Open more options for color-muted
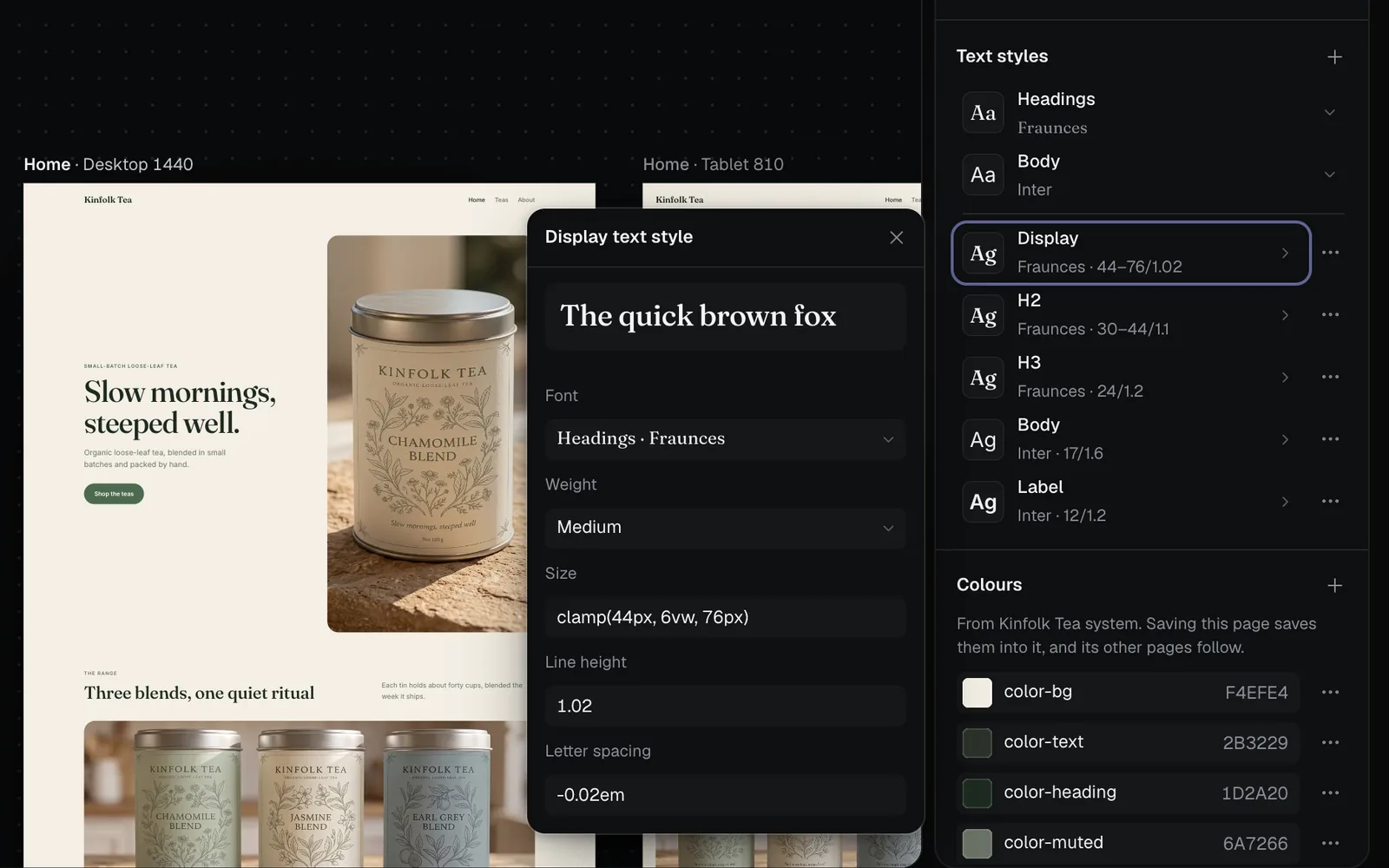 (x=1330, y=844)
